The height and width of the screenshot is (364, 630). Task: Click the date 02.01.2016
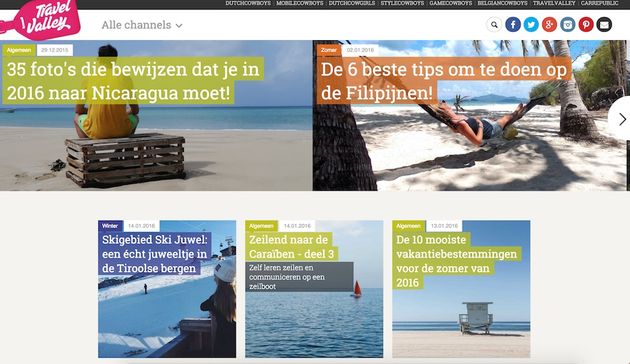pyautogui.click(x=360, y=50)
